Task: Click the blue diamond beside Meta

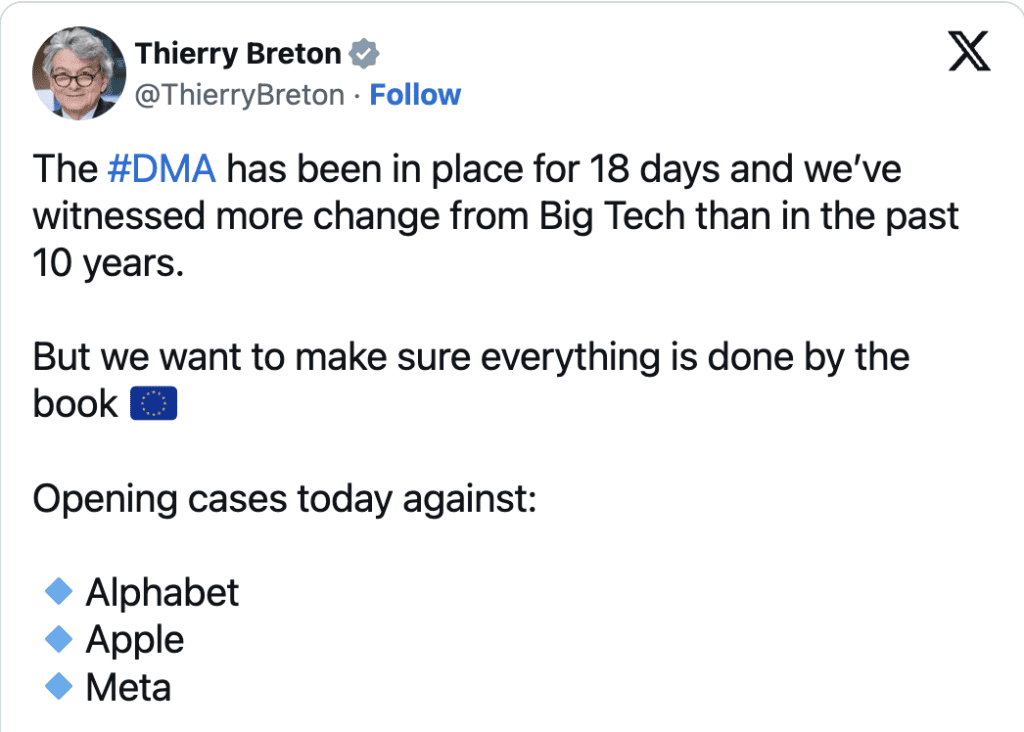Action: click(x=59, y=686)
